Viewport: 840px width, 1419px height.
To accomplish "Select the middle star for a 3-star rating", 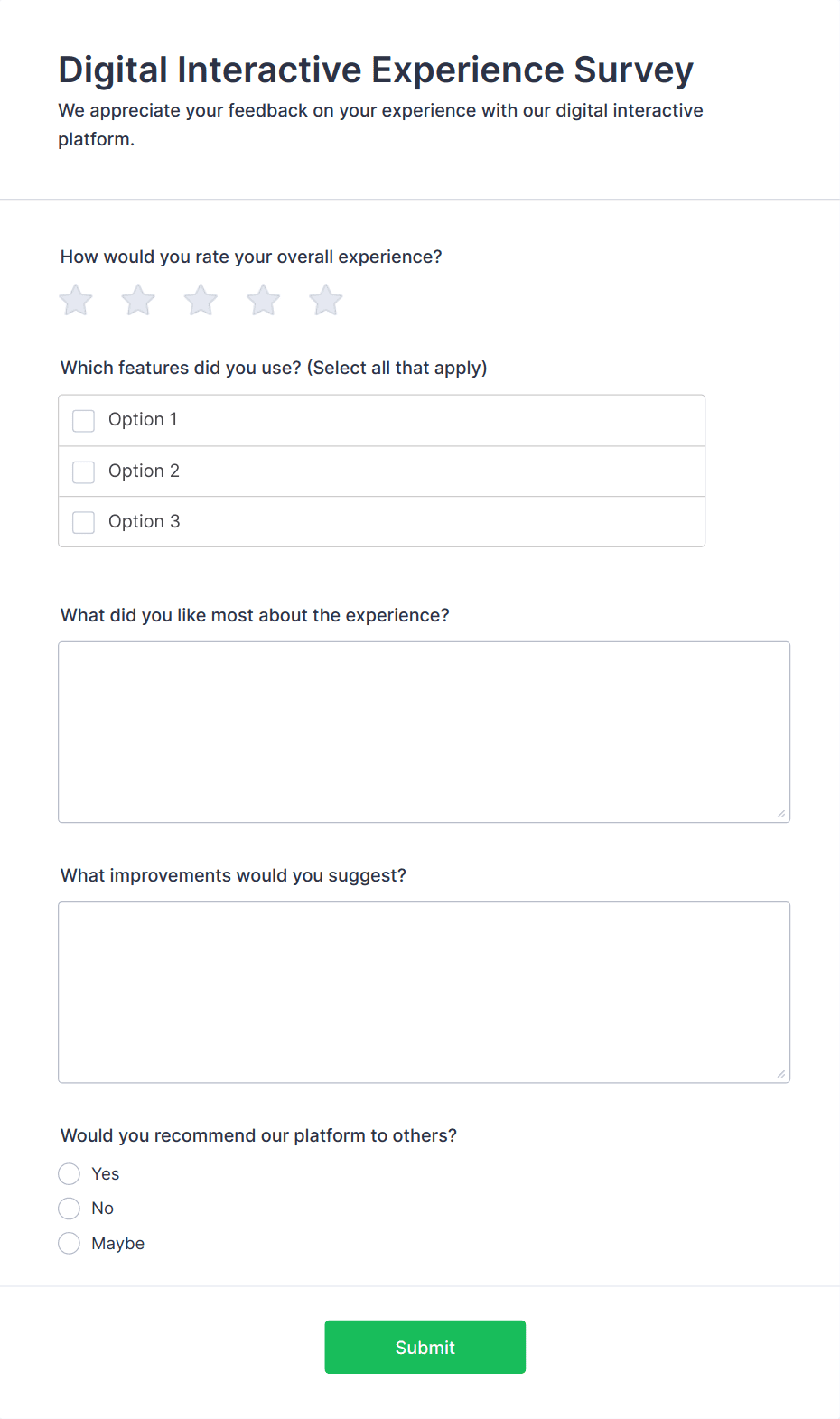I will click(200, 299).
